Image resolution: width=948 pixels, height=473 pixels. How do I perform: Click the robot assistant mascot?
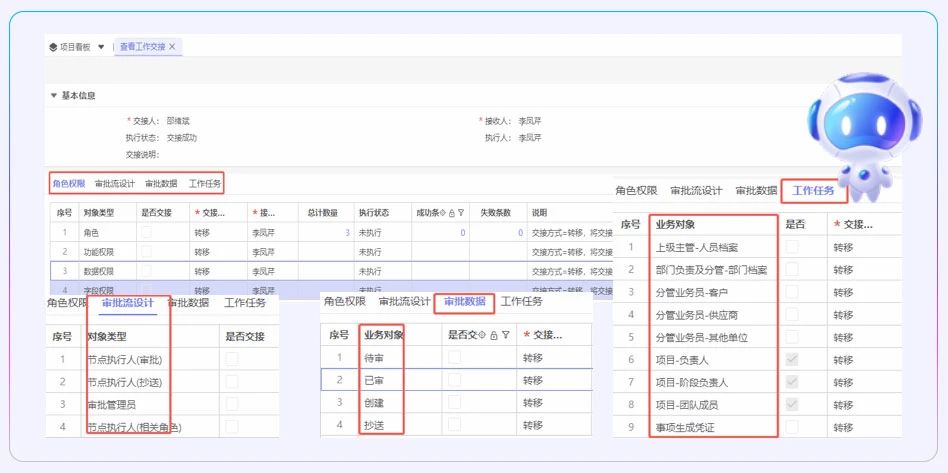click(x=850, y=128)
